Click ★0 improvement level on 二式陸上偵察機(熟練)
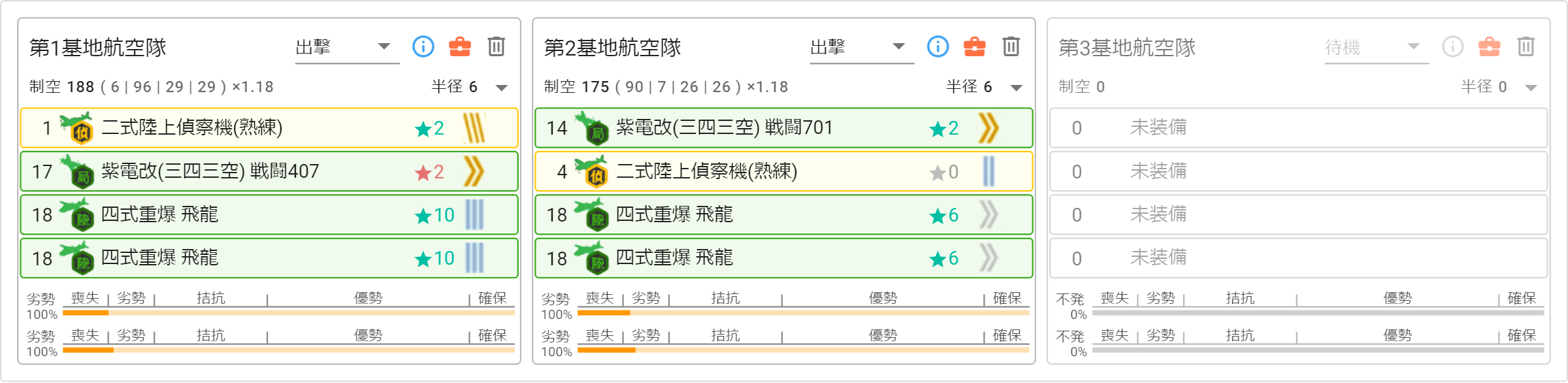The height and width of the screenshot is (383, 1568). tap(944, 171)
